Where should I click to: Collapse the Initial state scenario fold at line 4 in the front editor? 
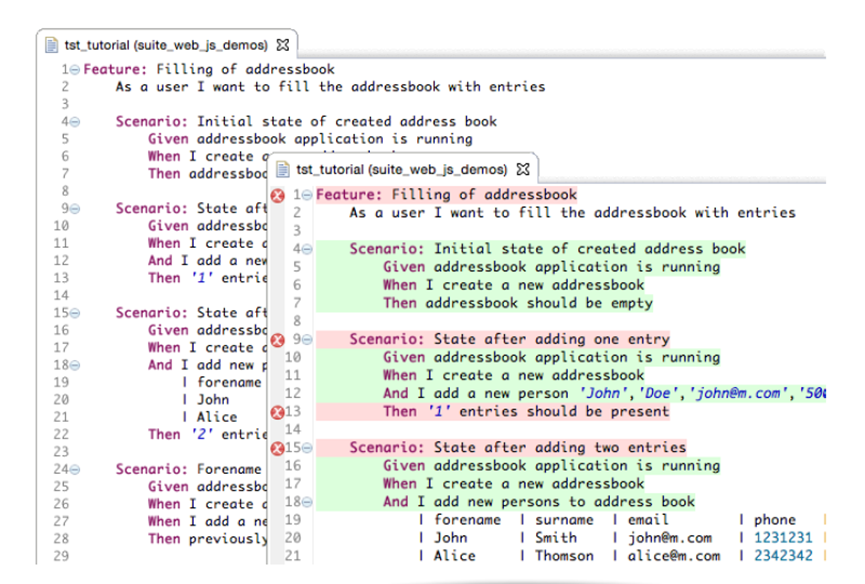[307, 249]
